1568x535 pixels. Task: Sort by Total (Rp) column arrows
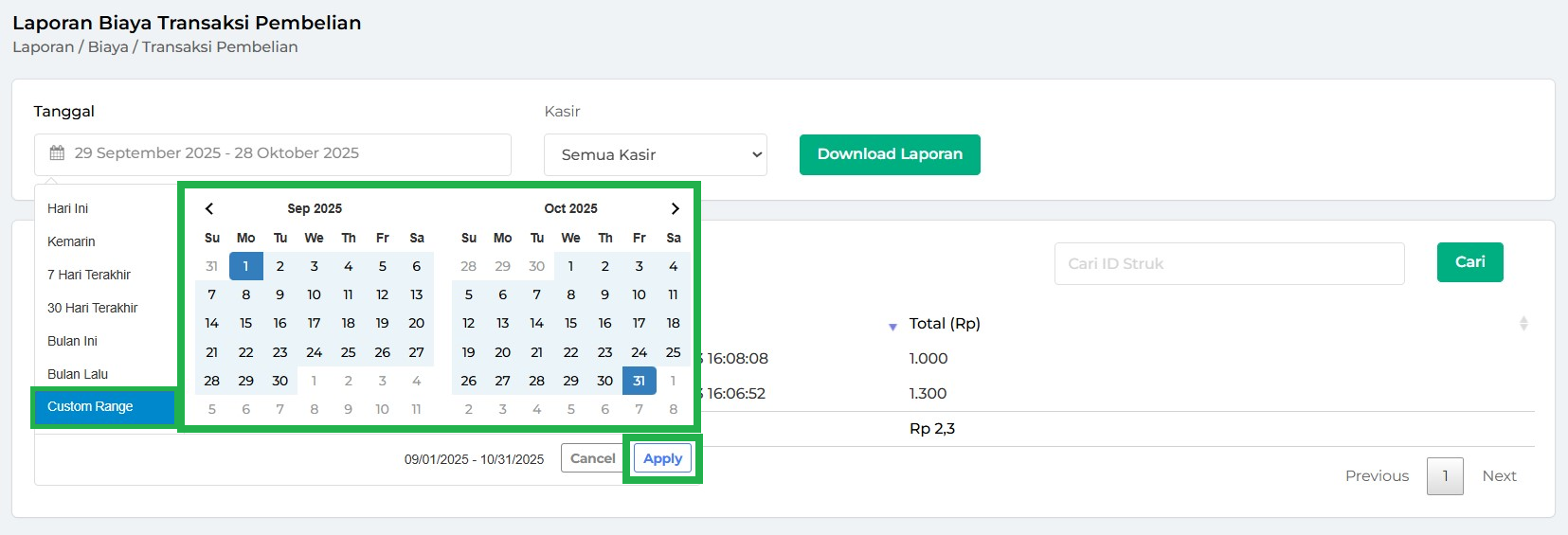pos(1523,324)
